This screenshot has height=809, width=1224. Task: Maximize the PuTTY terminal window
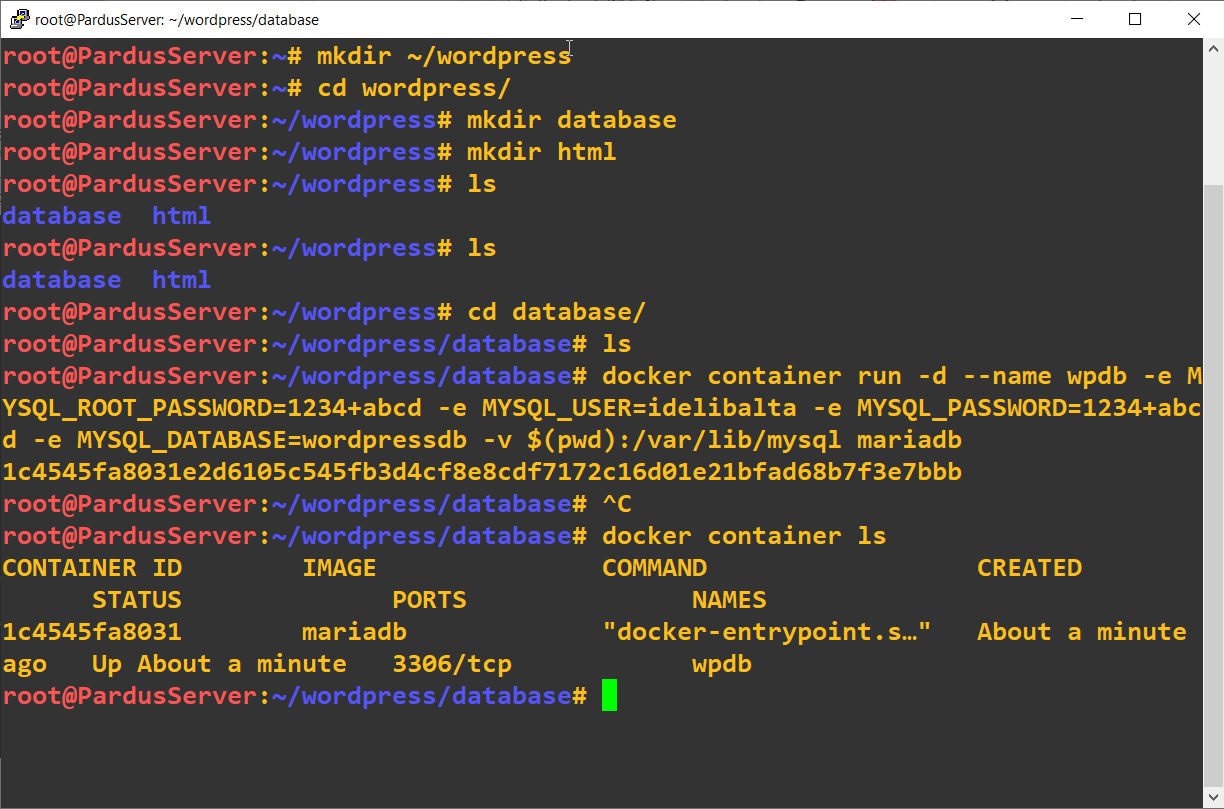tap(1135, 19)
